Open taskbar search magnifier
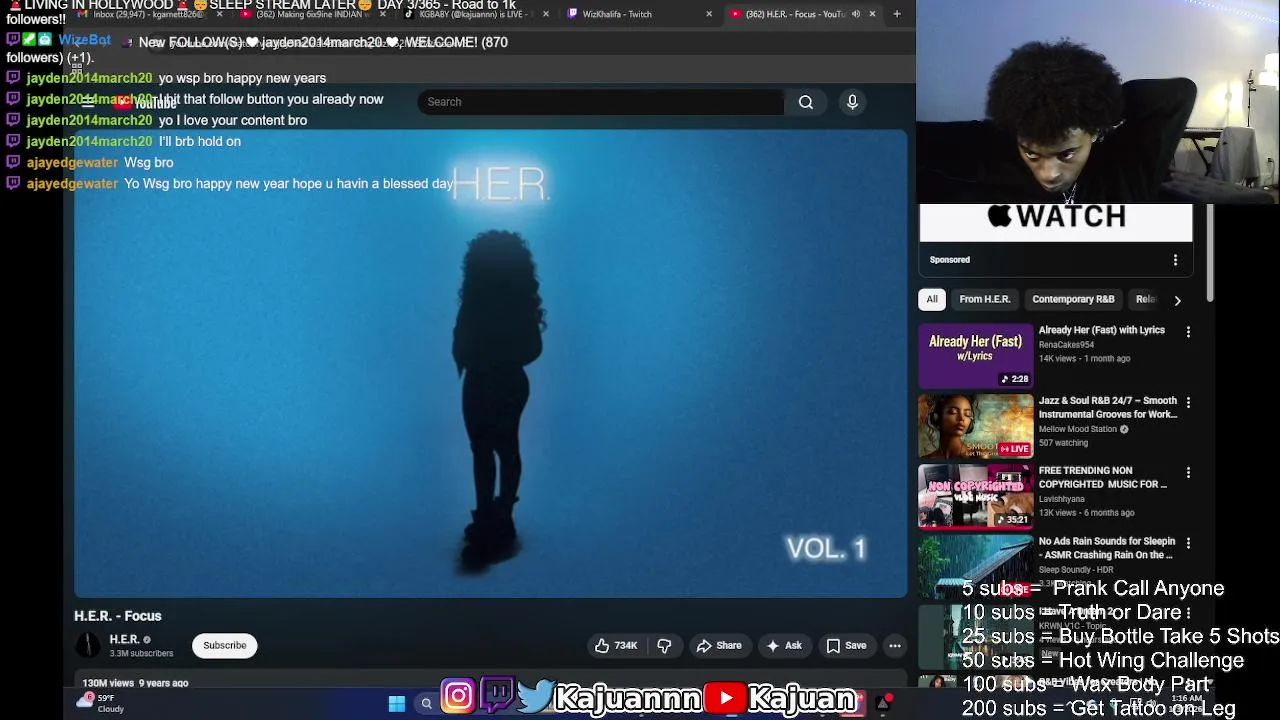 [x=426, y=704]
